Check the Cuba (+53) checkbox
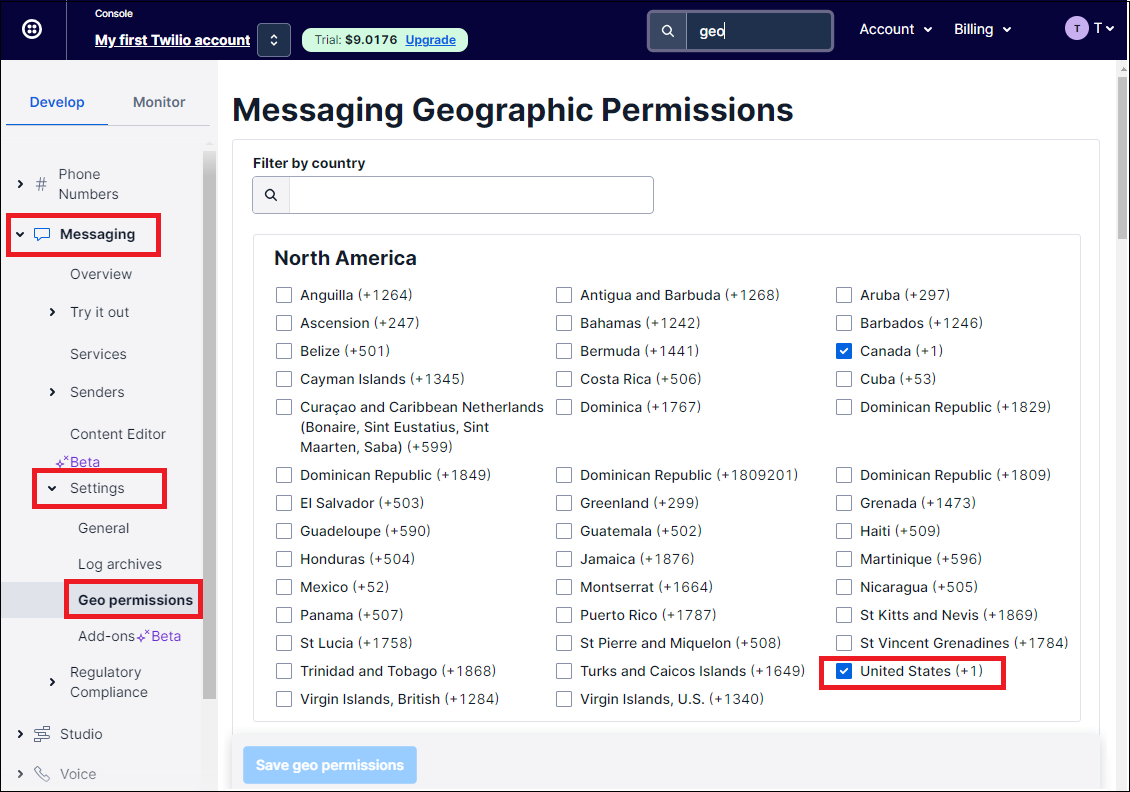The width and height of the screenshot is (1130, 792). pyautogui.click(x=844, y=379)
